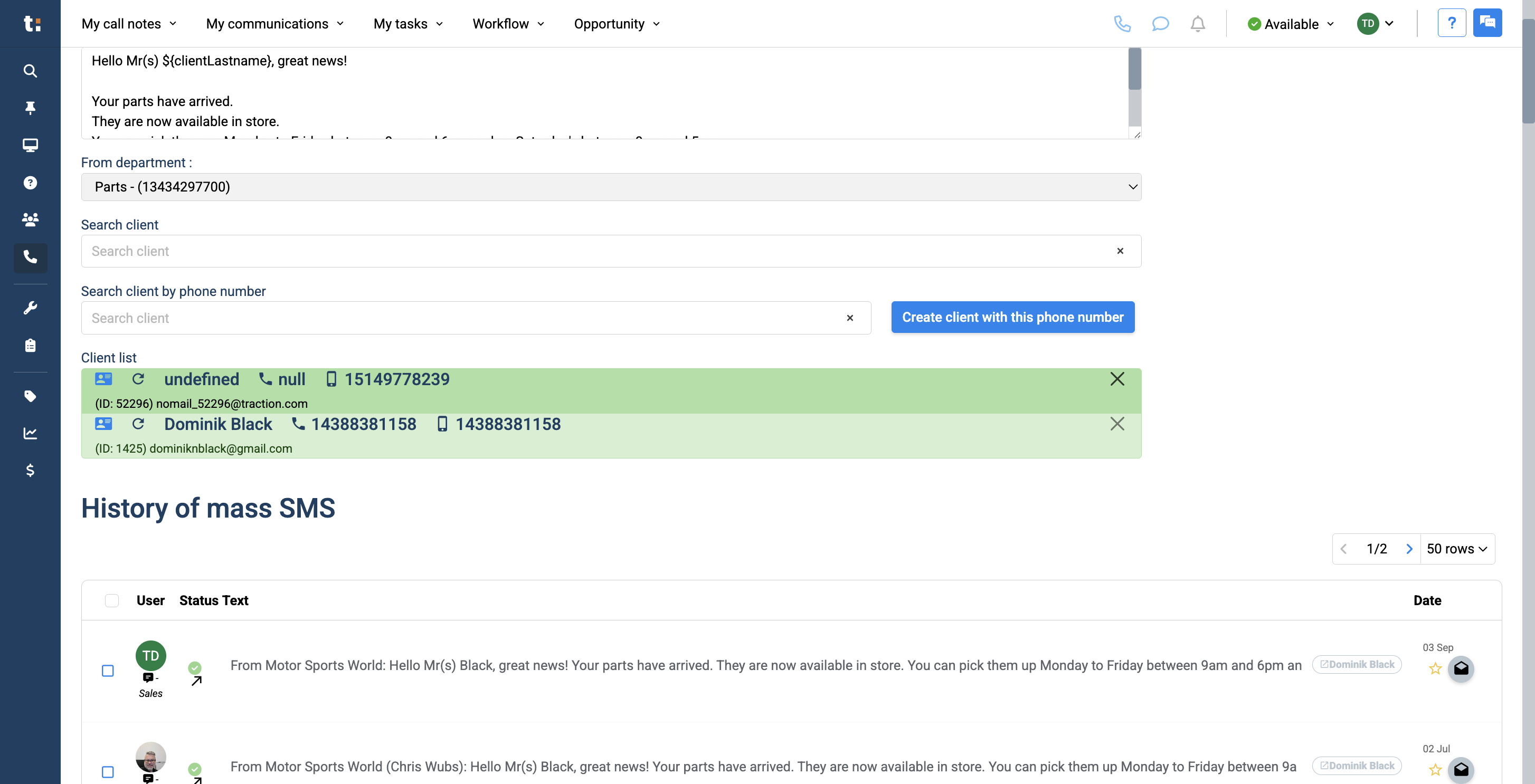Open the chat bubble icon in header
The height and width of the screenshot is (784, 1535).
(1160, 24)
